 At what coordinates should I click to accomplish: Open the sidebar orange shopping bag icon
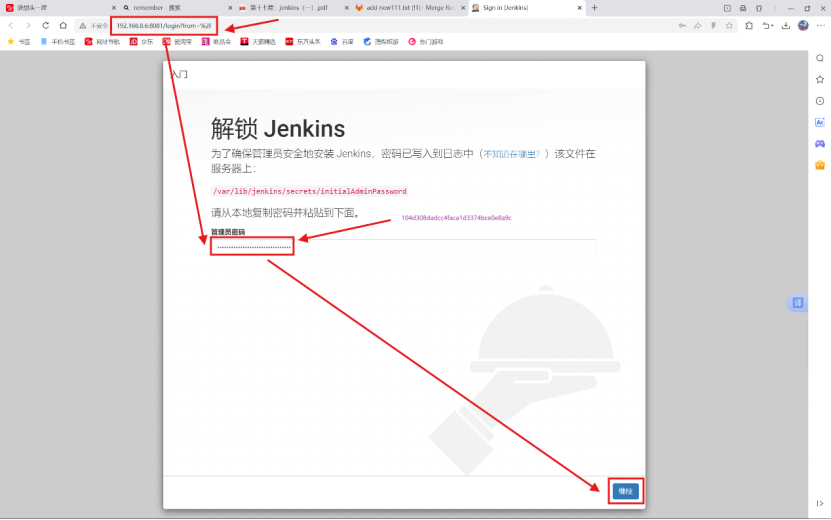[820, 165]
